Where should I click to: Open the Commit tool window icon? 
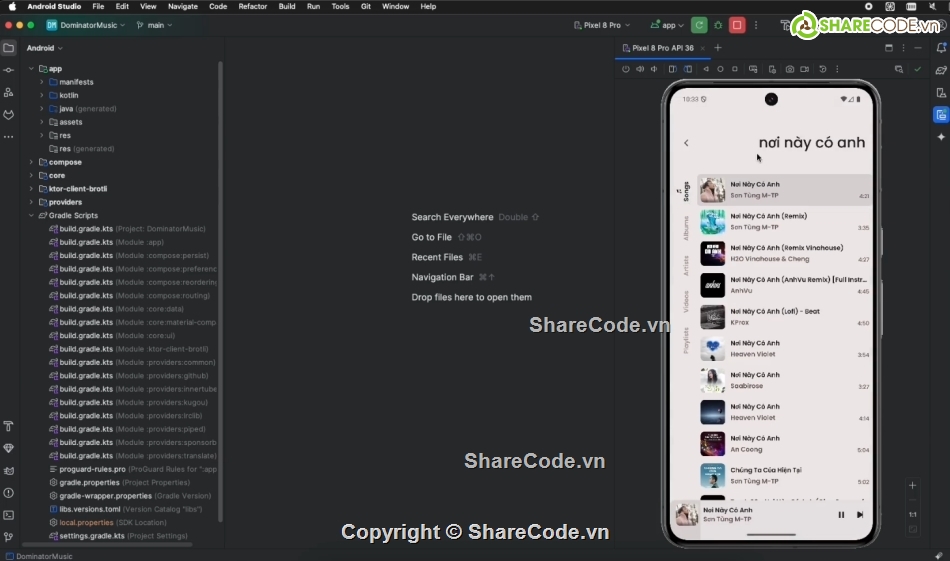click(8, 70)
